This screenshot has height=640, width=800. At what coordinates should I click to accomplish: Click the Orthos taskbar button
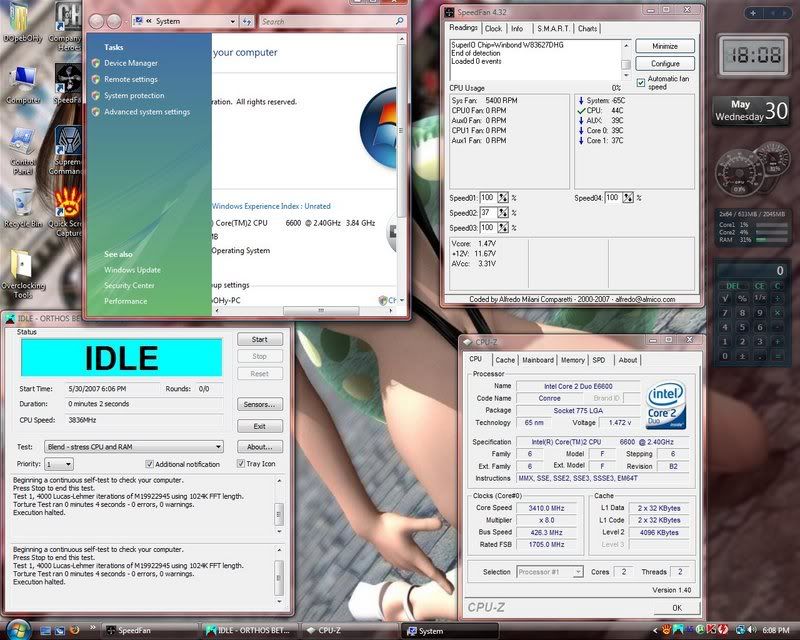[x=250, y=630]
